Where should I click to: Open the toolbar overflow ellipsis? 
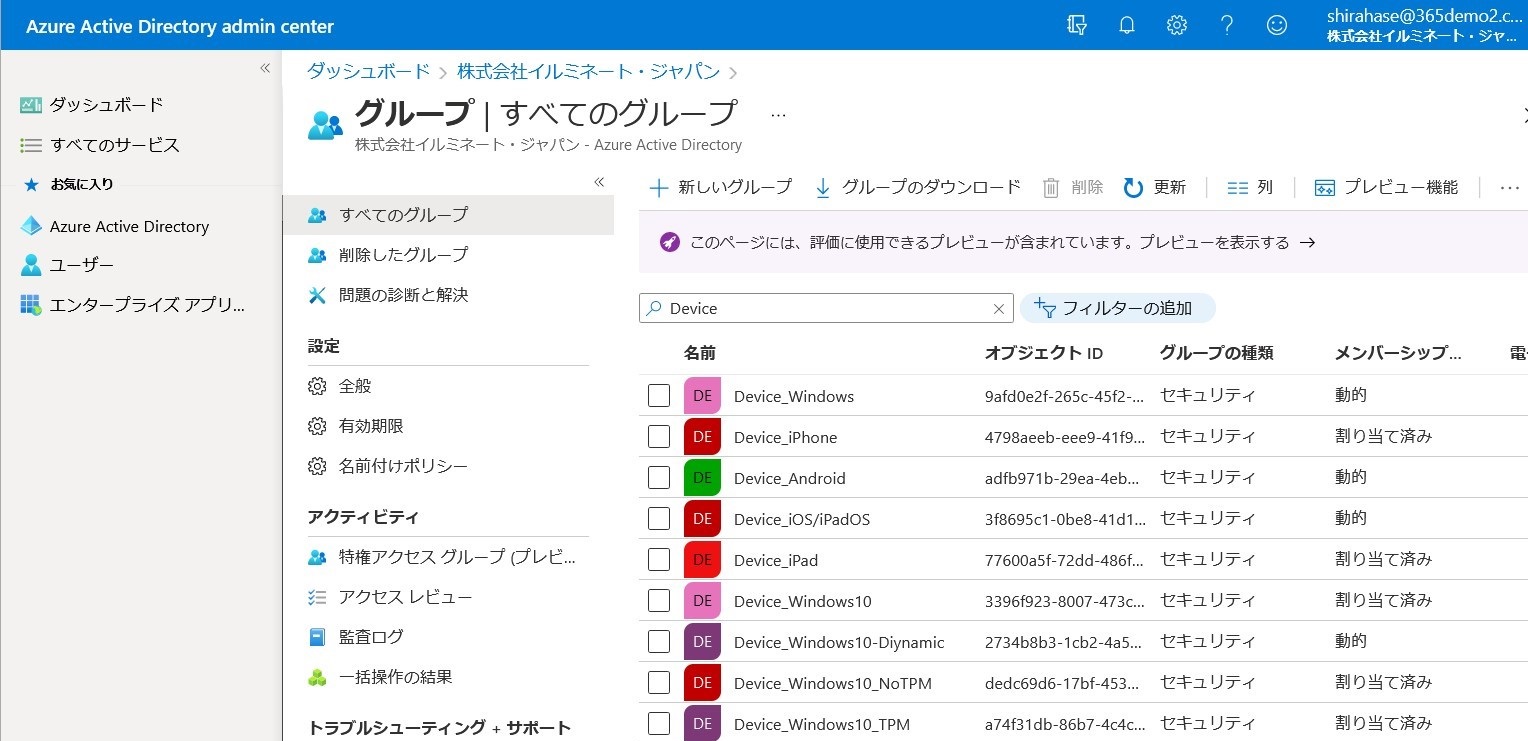pos(1510,187)
